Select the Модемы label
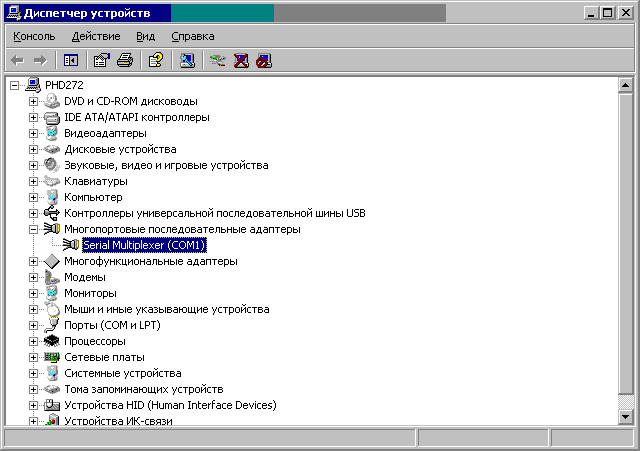Screen dimensions: 640x451 click(84, 277)
